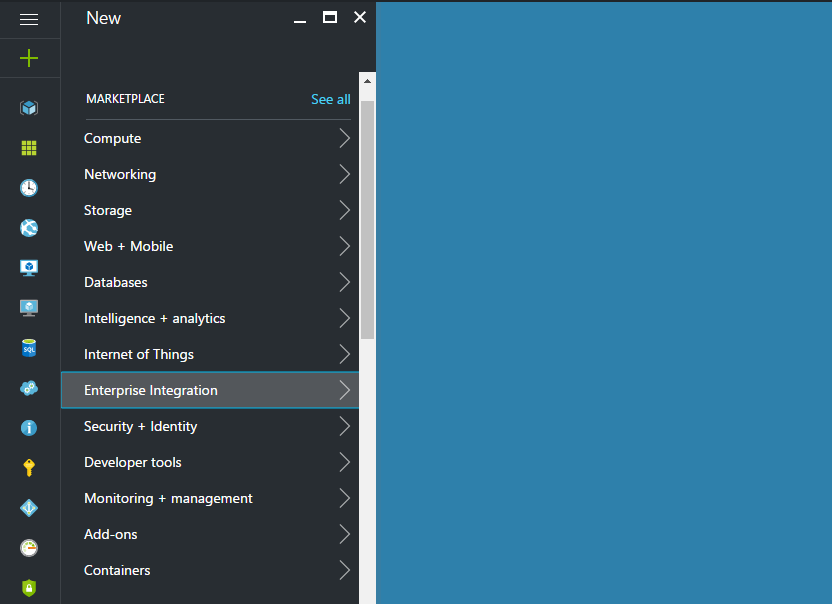This screenshot has height=604, width=832.
Task: Select the Databases category
Action: pos(210,282)
